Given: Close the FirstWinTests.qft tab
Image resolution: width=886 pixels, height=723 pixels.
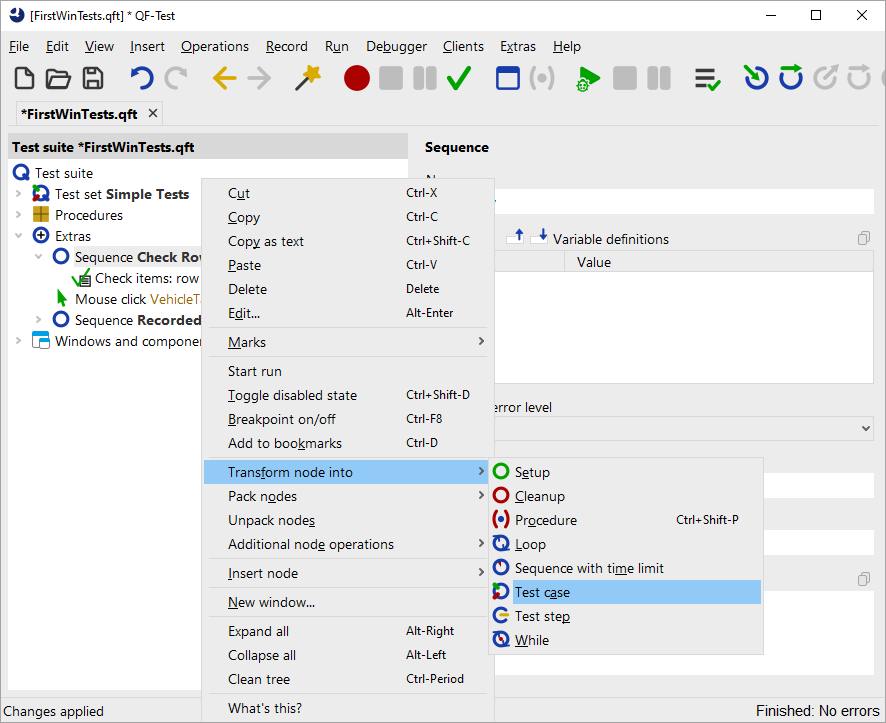Looking at the screenshot, I should click(153, 113).
